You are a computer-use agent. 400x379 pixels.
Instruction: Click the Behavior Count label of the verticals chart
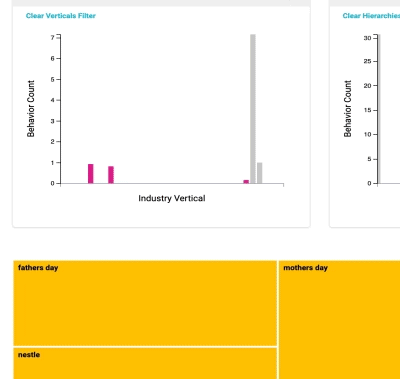click(x=31, y=109)
